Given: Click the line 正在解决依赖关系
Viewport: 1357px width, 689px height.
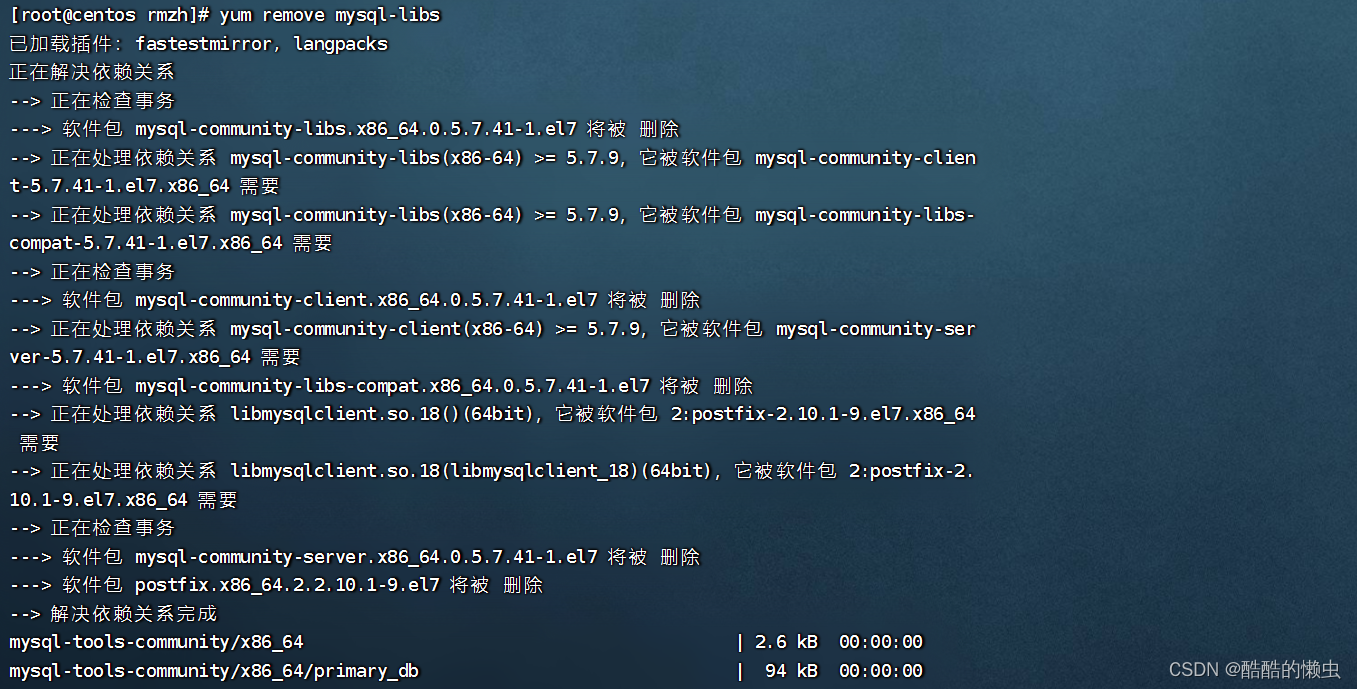Looking at the screenshot, I should (90, 72).
